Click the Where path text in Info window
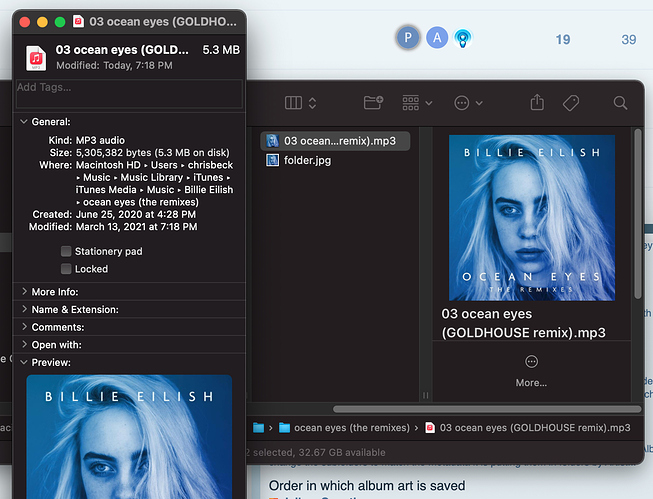The height and width of the screenshot is (499, 653). 155,183
